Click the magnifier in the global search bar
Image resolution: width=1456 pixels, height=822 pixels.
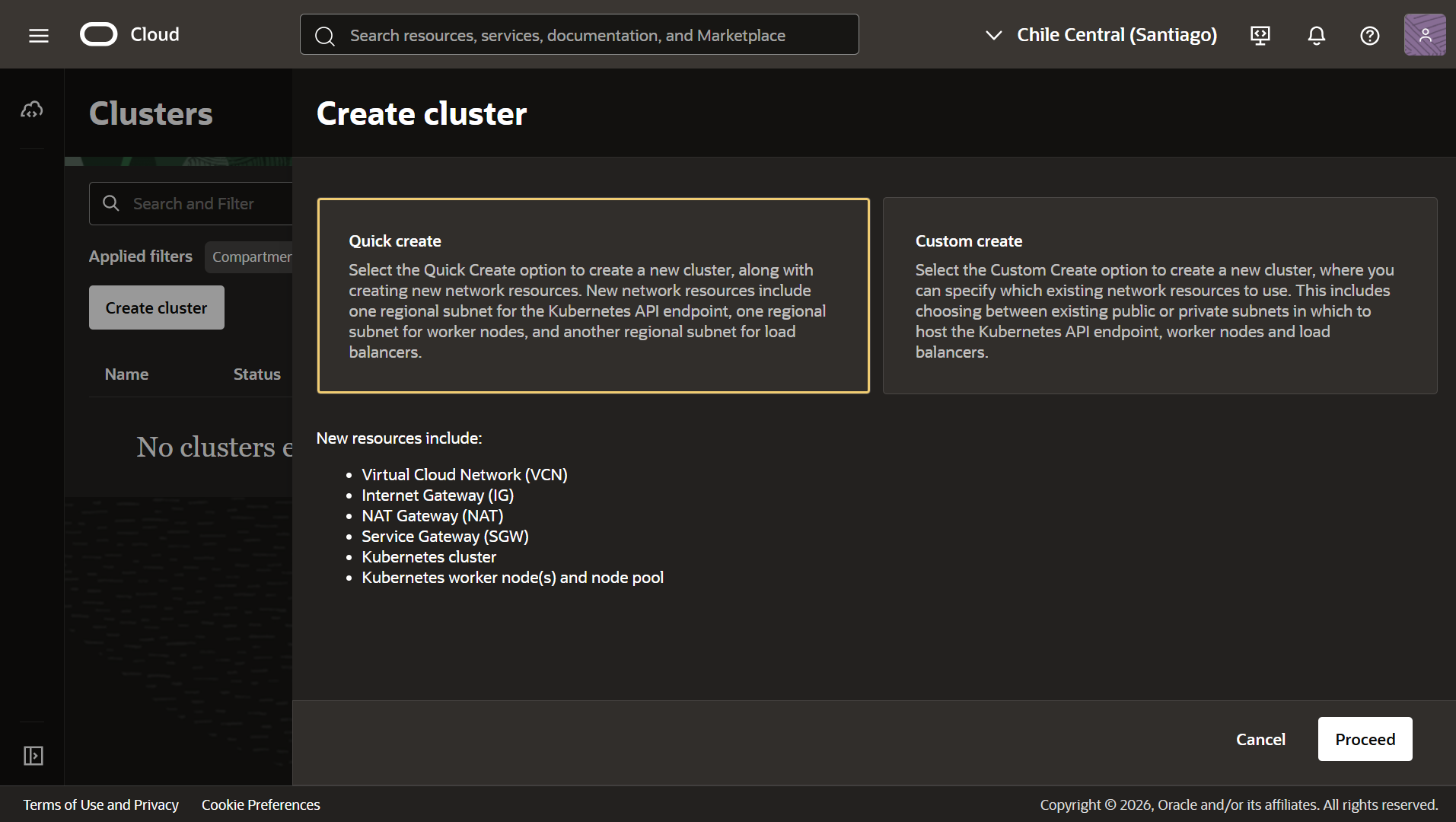(325, 35)
